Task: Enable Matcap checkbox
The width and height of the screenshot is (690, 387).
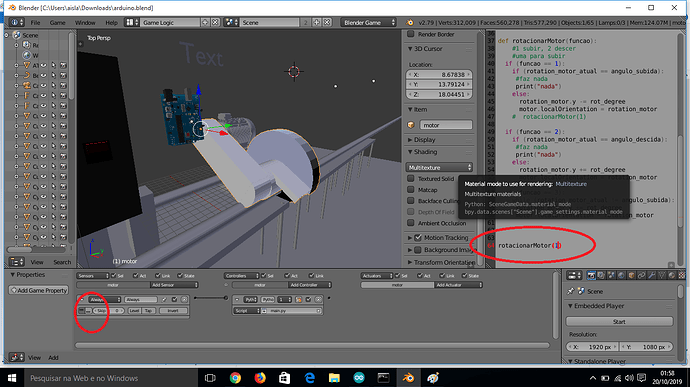Action: [x=411, y=189]
